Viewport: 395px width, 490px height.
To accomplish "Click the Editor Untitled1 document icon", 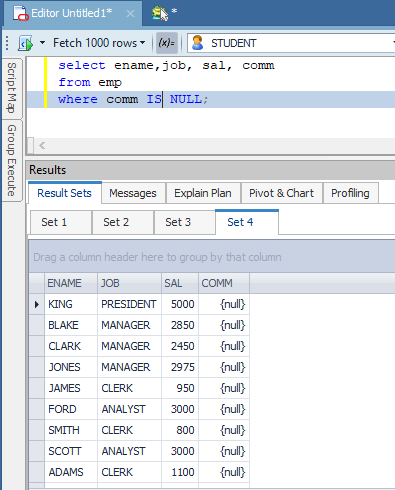I will point(21,13).
